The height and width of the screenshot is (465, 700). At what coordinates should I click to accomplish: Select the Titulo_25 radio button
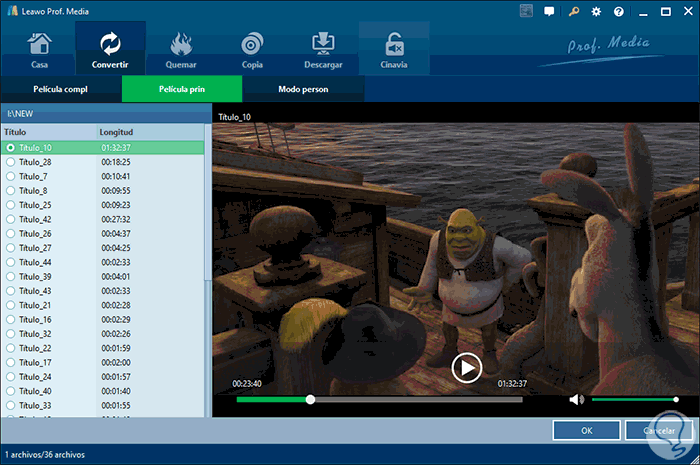click(10, 205)
